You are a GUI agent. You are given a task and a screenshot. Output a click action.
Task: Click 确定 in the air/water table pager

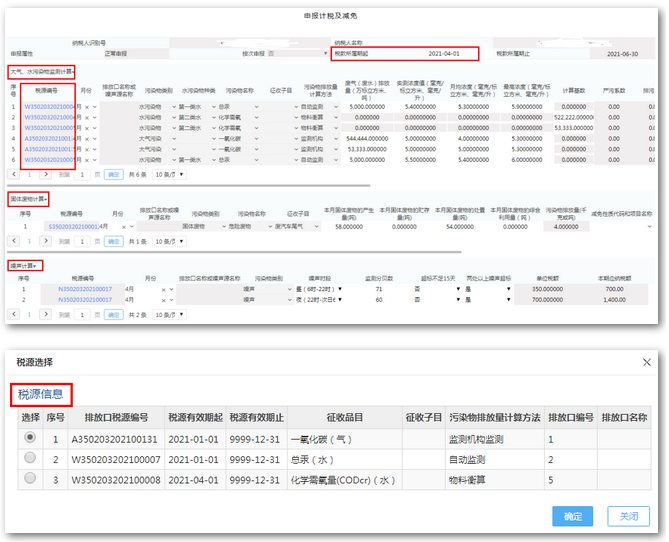tap(113, 174)
